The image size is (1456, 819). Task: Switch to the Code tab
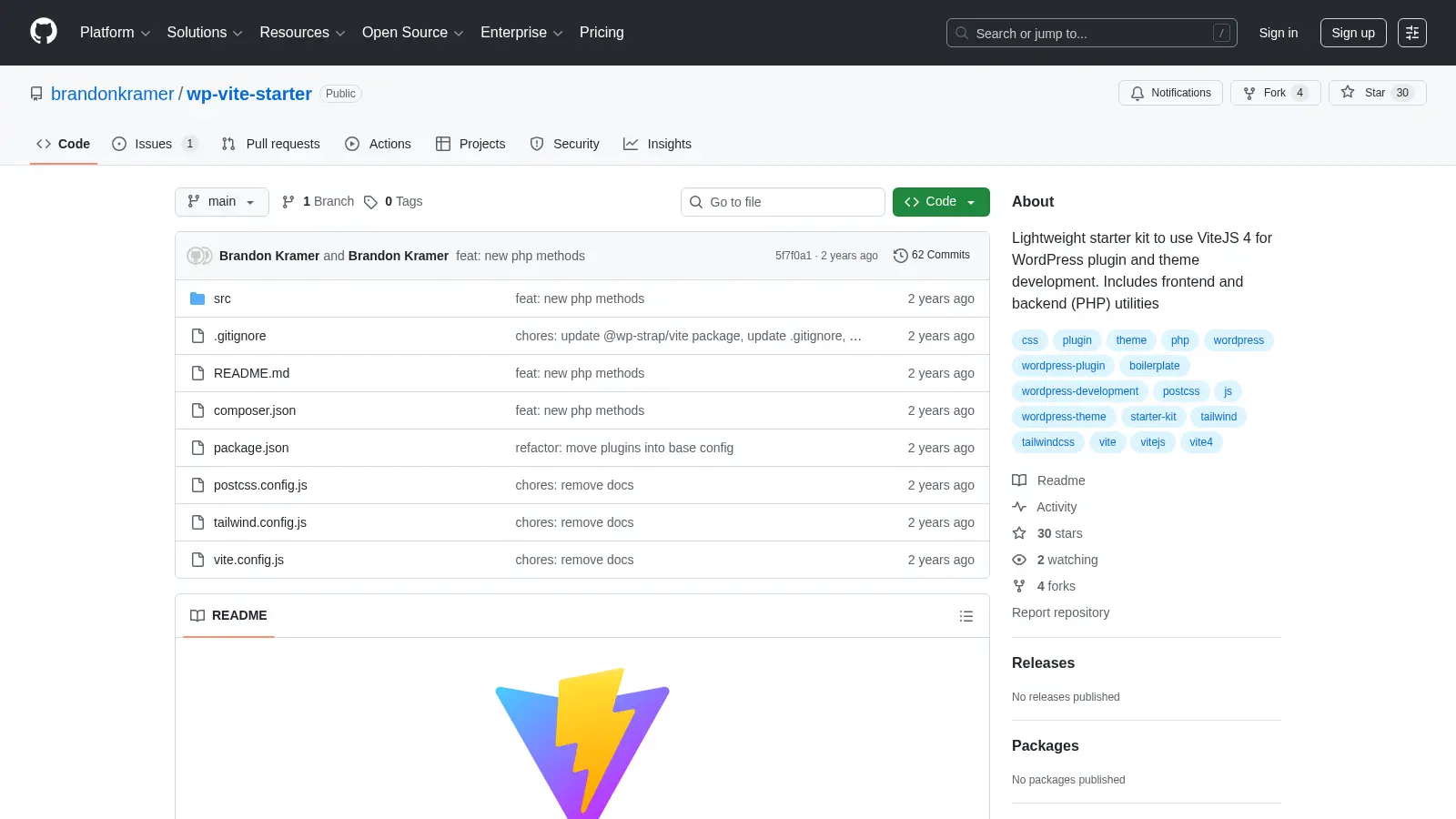pos(64,144)
